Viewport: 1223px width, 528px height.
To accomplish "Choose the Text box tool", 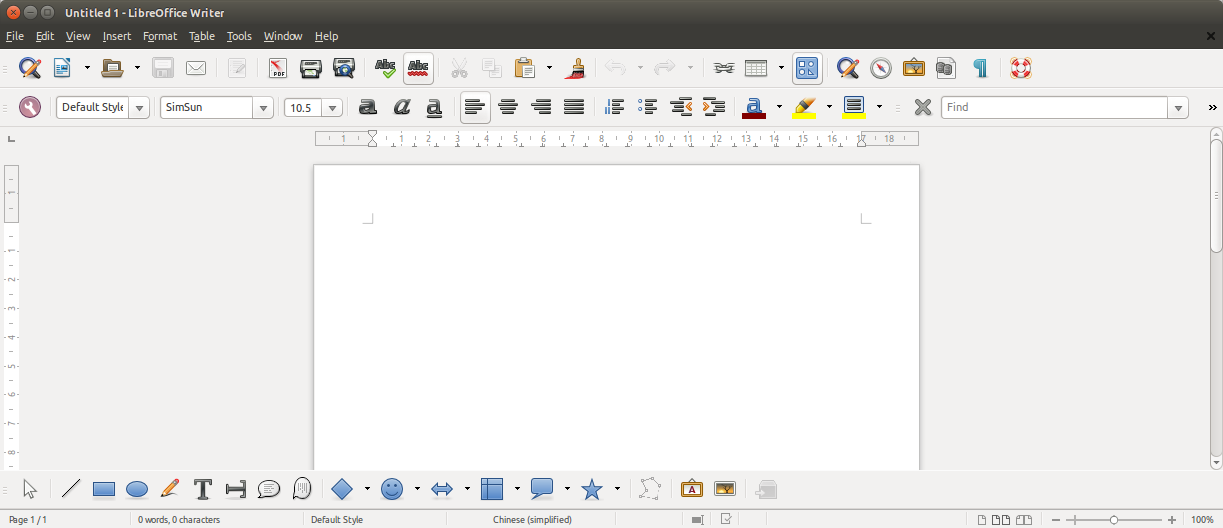I will pyautogui.click(x=203, y=489).
